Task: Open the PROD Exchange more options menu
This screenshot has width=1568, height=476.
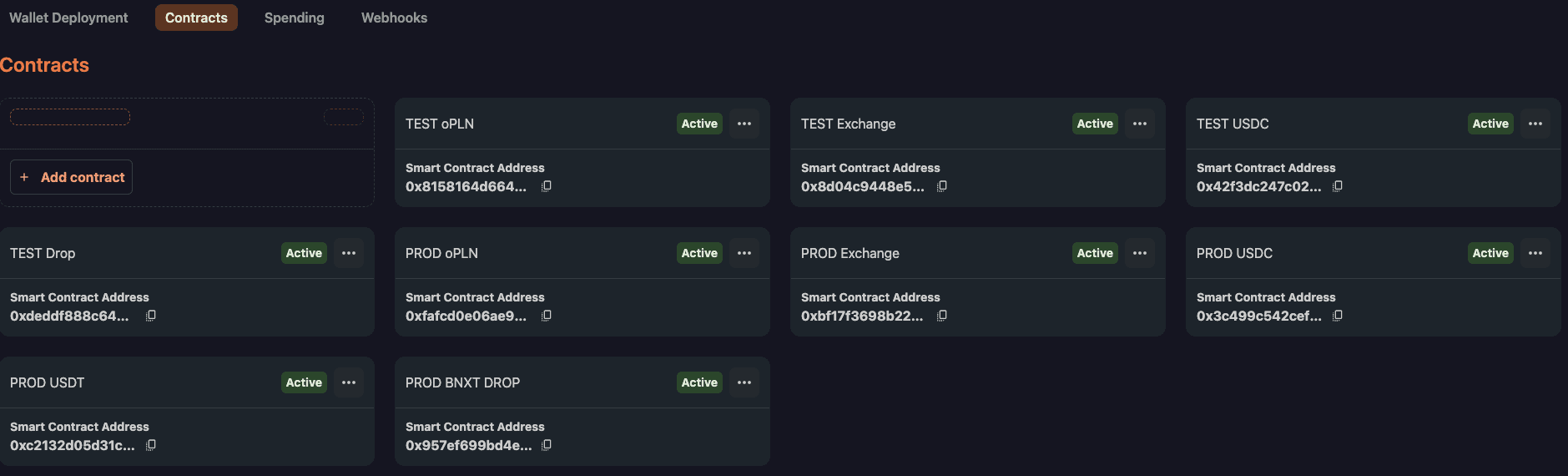Action: coord(1140,253)
